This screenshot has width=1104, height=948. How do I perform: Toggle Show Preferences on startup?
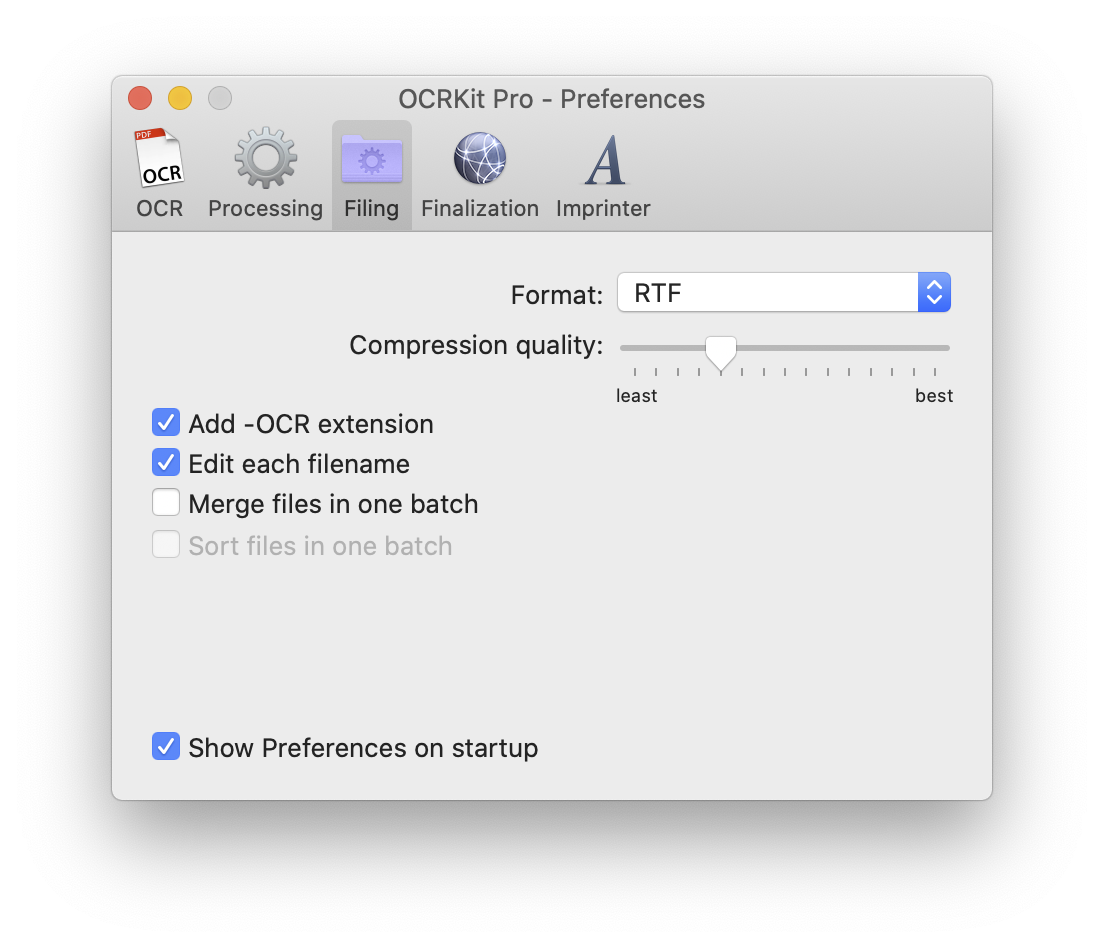point(166,747)
